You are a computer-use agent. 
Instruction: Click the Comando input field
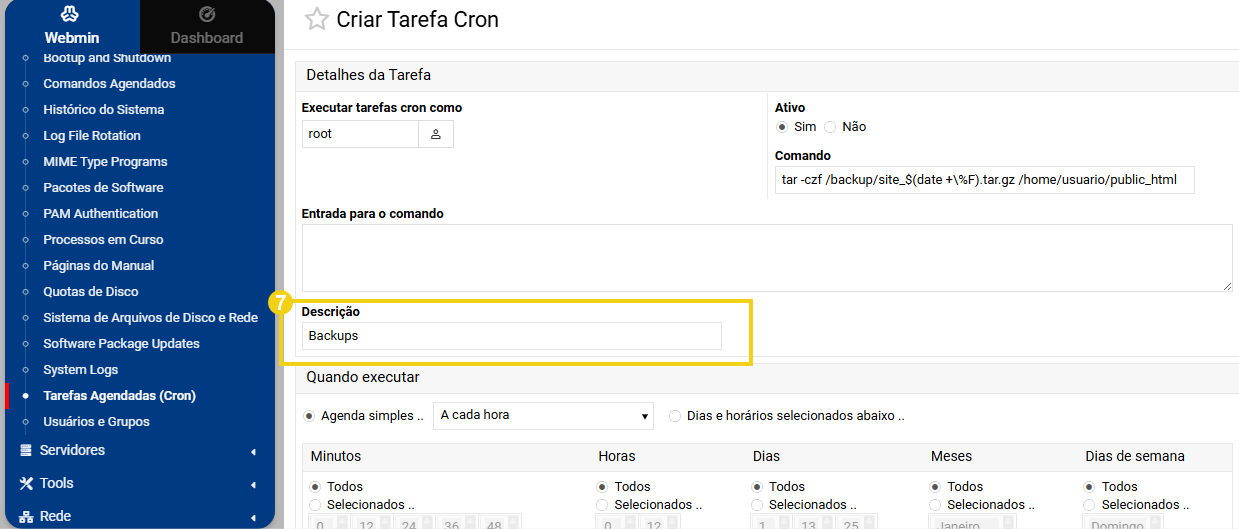(x=985, y=180)
